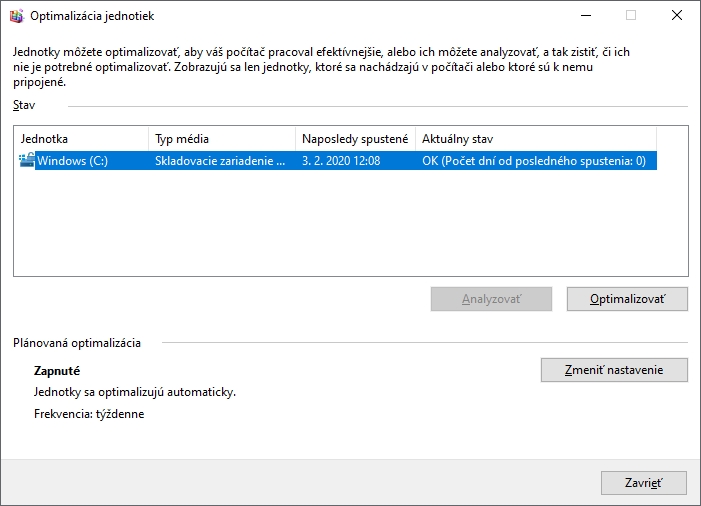701x506 pixels.
Task: Sort drives by the Jednotka column header
Action: coord(82,139)
